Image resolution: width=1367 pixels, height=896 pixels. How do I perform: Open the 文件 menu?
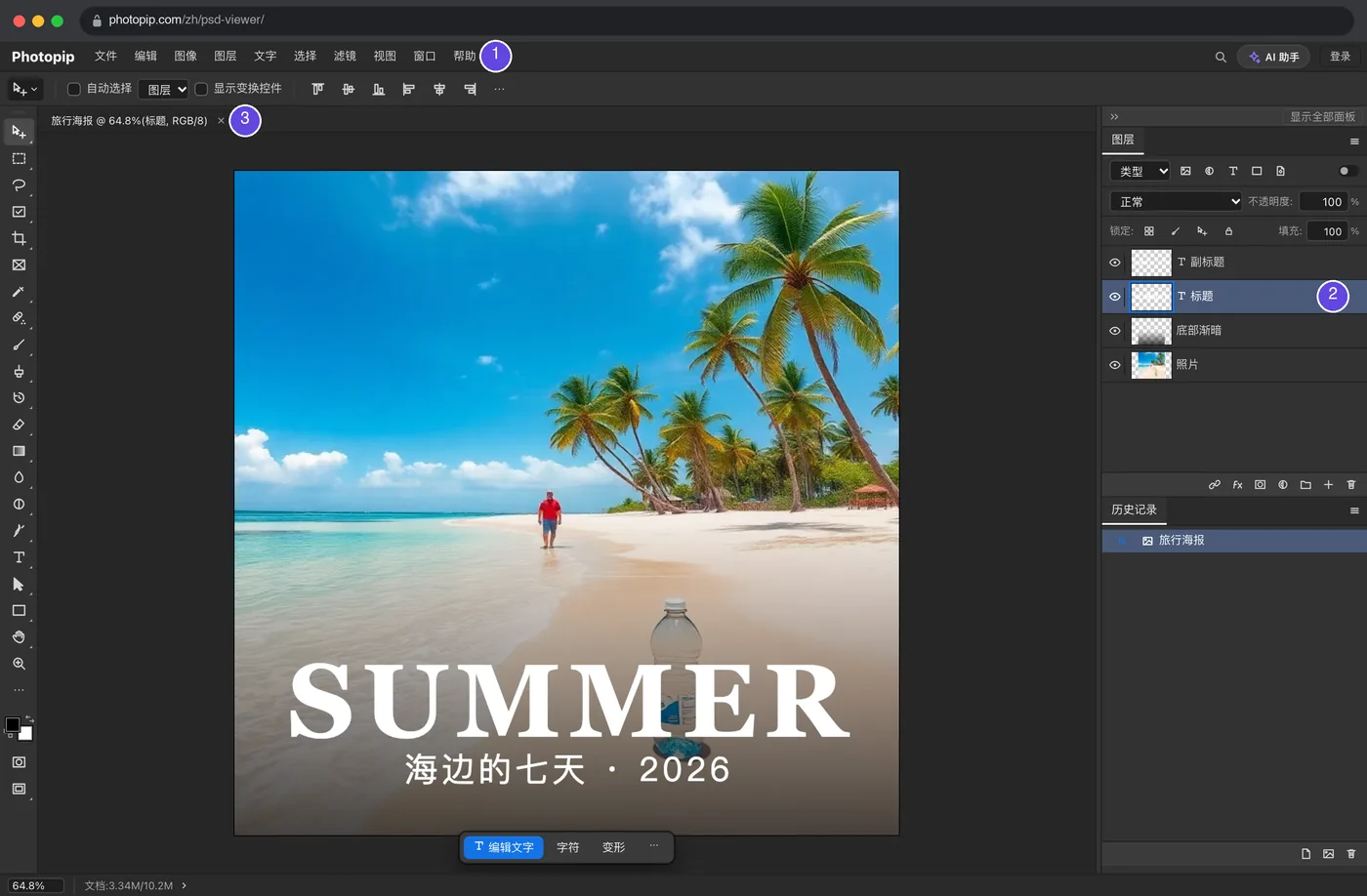click(x=105, y=57)
